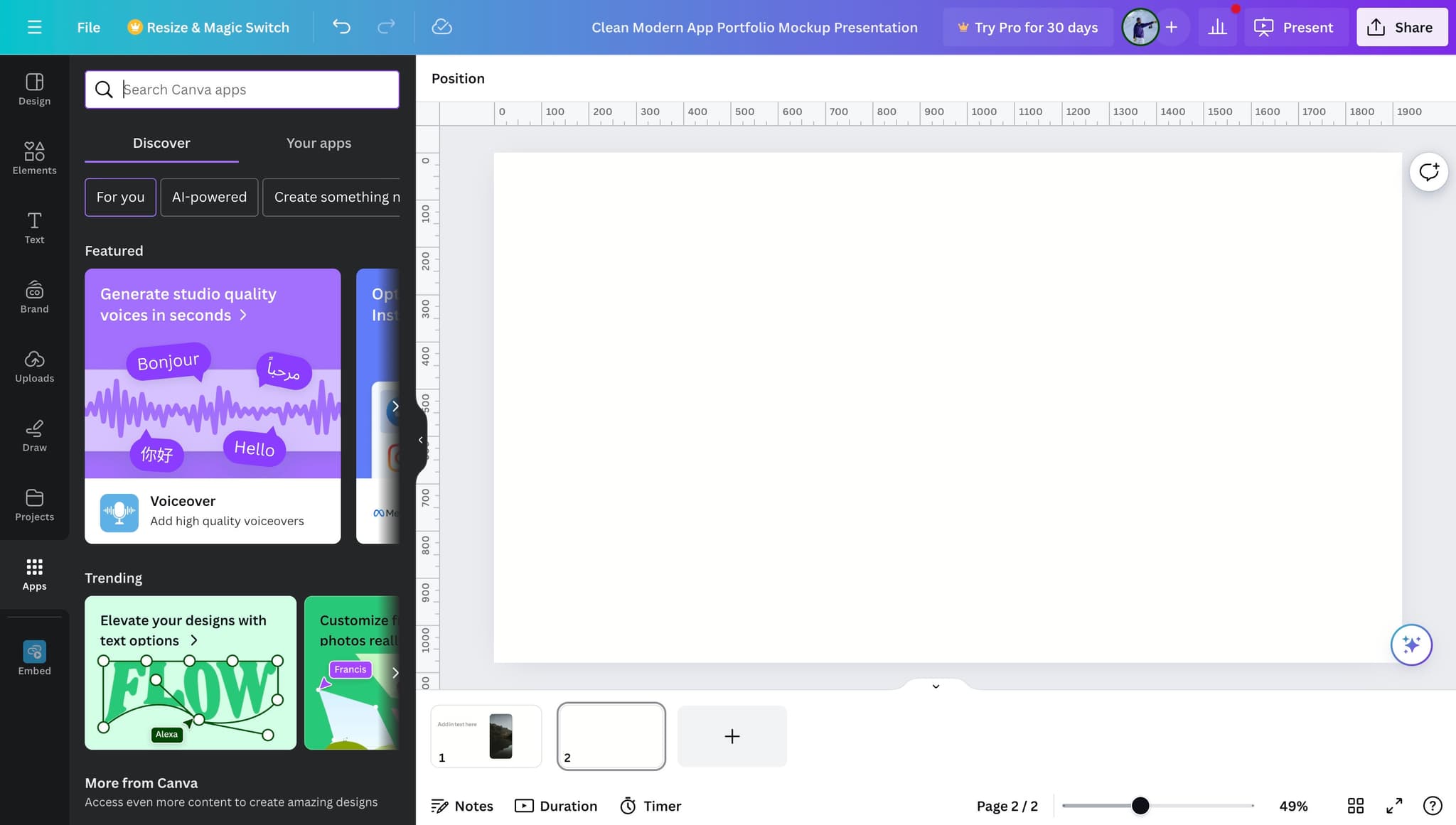Screen dimensions: 1456x825
Task: Open the Uploads panel
Action: (x=34, y=366)
